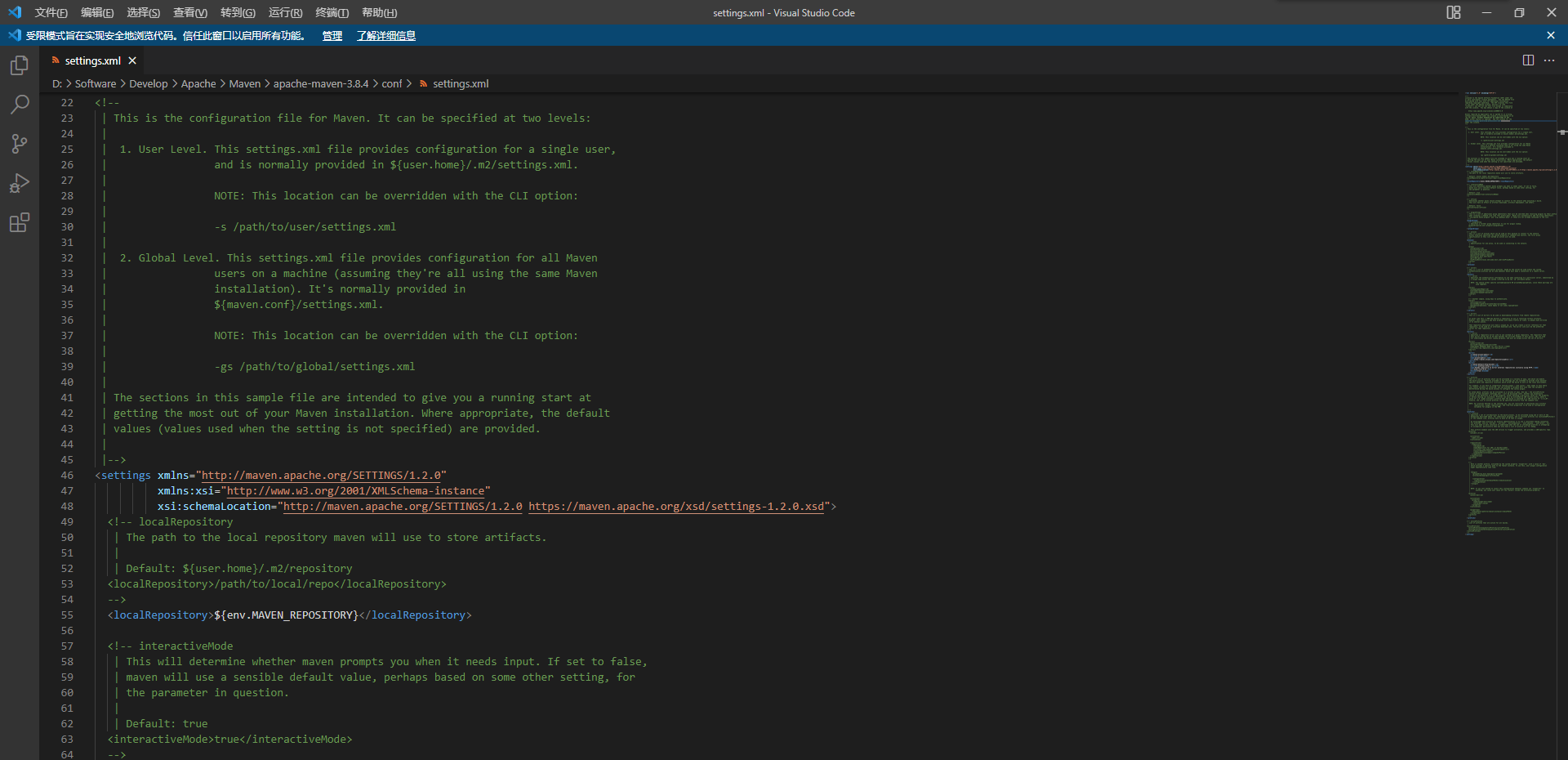Open the 终端(T) menu
The height and width of the screenshot is (760, 1568).
coord(332,12)
